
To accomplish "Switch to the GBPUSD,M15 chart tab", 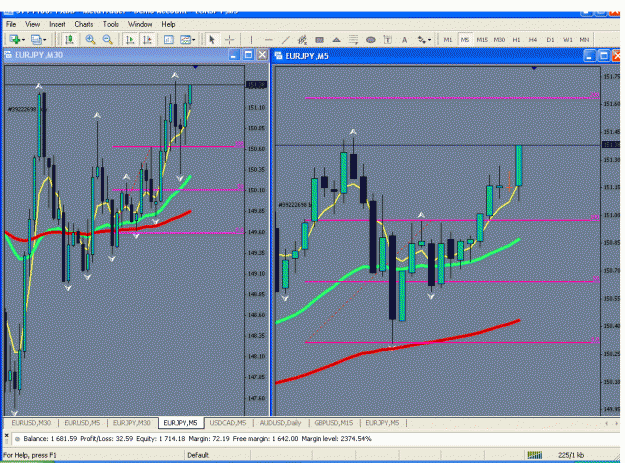I will coord(334,423).
